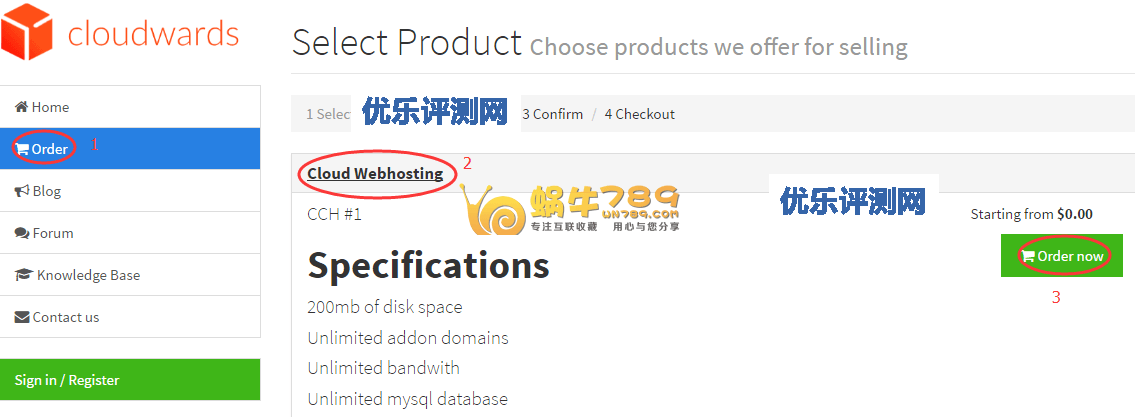1135x417 pixels.
Task: Open the Home sidebar item
Action: click(130, 107)
